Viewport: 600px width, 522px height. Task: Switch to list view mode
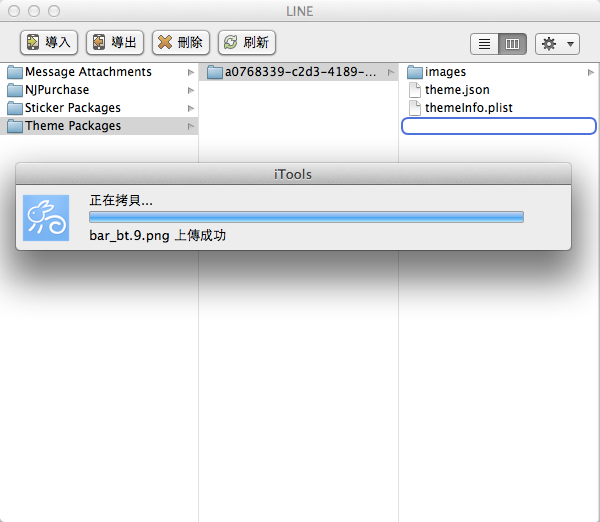484,44
